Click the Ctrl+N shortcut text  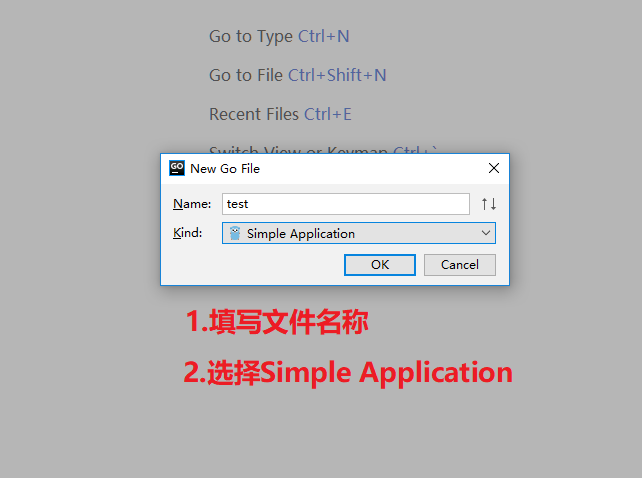pyautogui.click(x=323, y=36)
